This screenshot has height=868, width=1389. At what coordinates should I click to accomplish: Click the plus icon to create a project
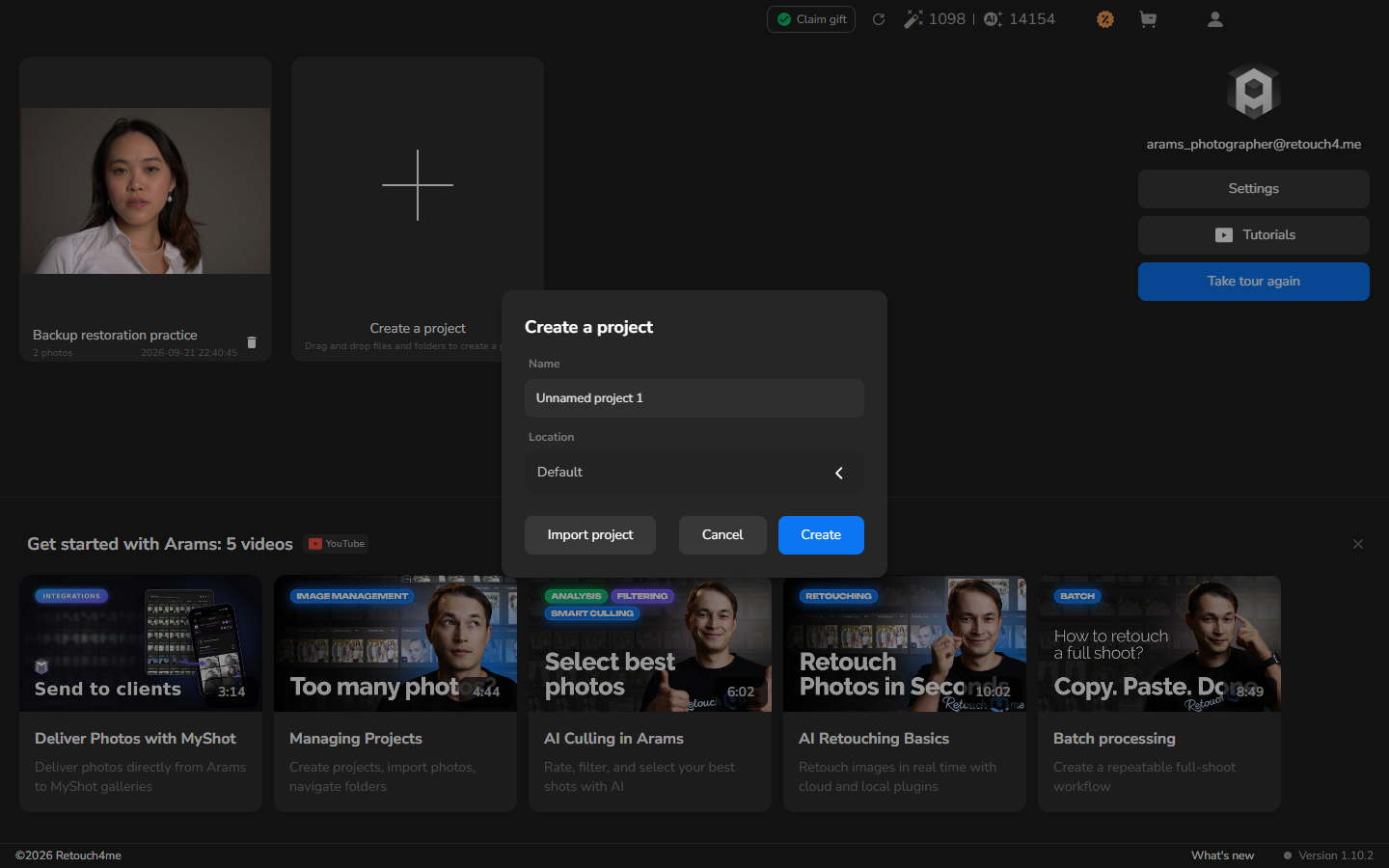point(418,185)
